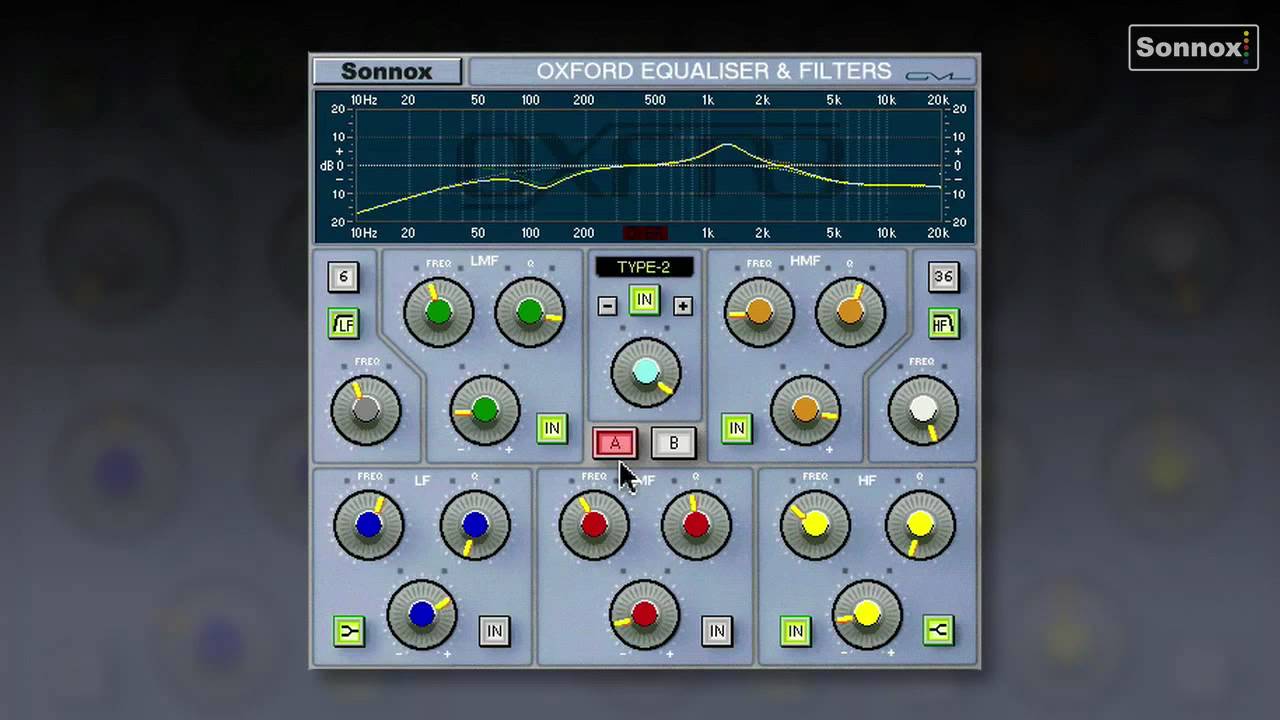Viewport: 1280px width, 720px height.
Task: Click the orange HMF frequency knob
Action: 759,312
